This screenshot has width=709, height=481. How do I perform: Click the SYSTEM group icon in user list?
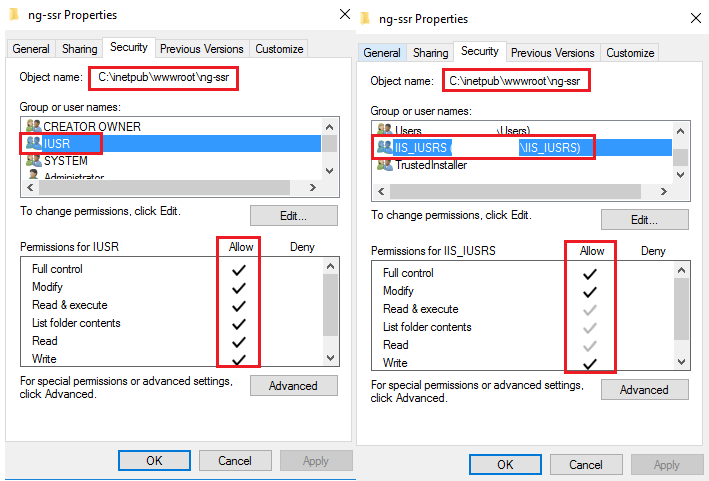[x=33, y=160]
